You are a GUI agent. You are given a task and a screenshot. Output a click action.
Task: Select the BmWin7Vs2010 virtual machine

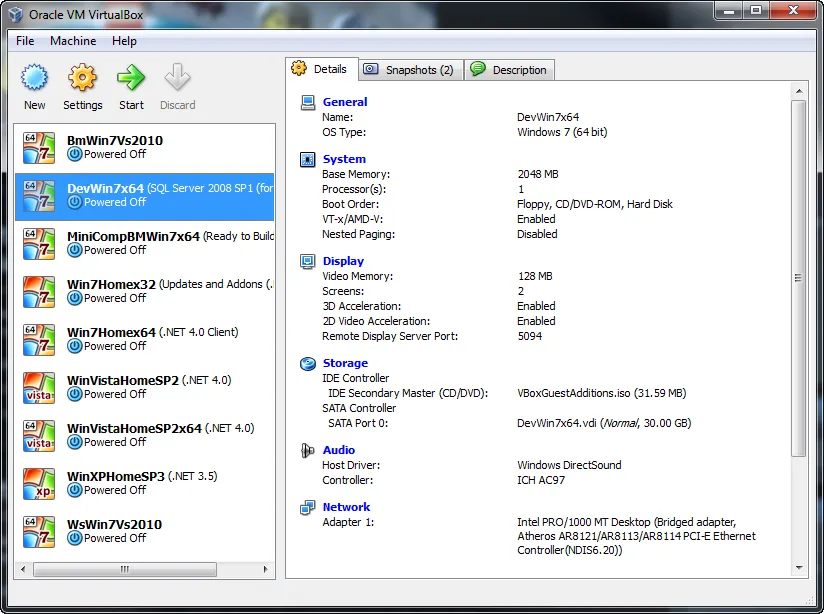(145, 148)
